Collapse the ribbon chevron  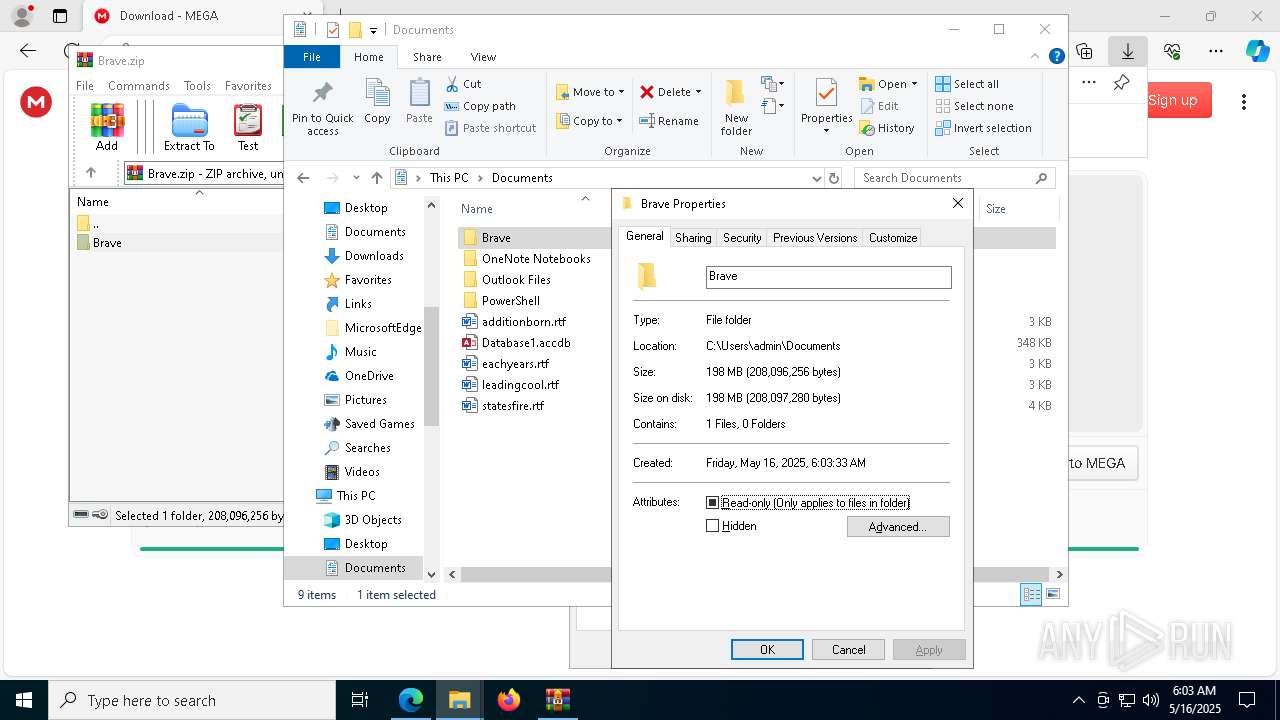[x=1035, y=57]
